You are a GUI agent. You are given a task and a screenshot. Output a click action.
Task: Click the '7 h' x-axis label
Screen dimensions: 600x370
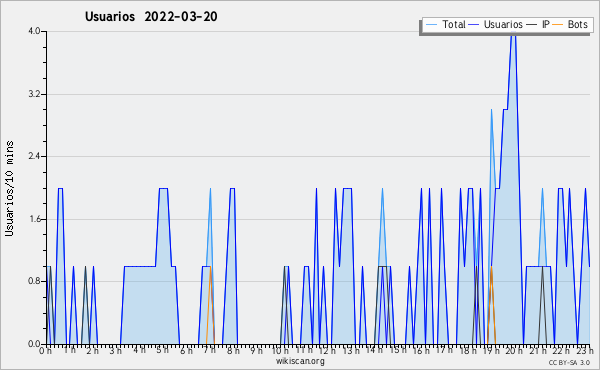point(210,350)
